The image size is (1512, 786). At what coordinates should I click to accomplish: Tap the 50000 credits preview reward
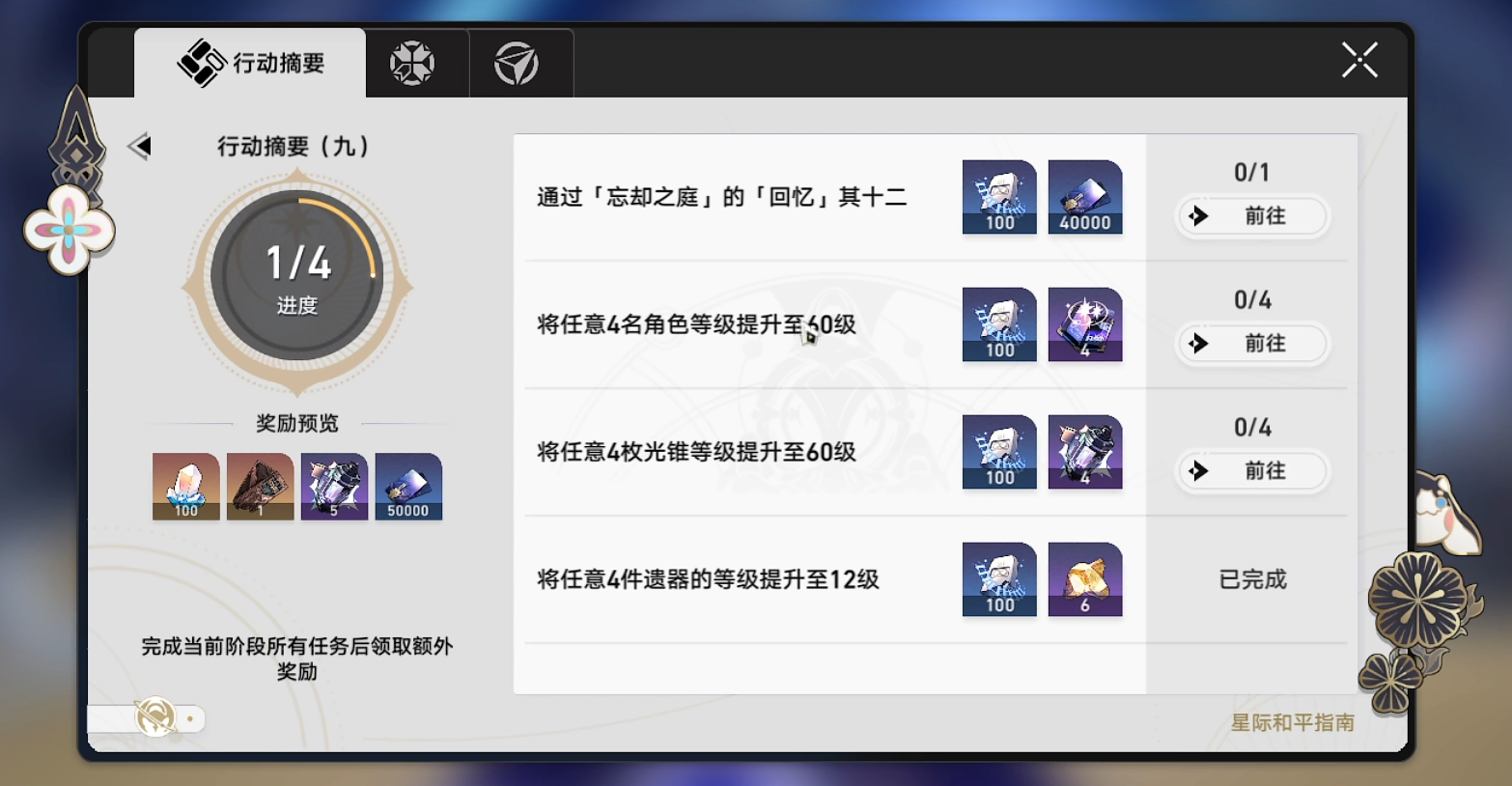point(408,487)
